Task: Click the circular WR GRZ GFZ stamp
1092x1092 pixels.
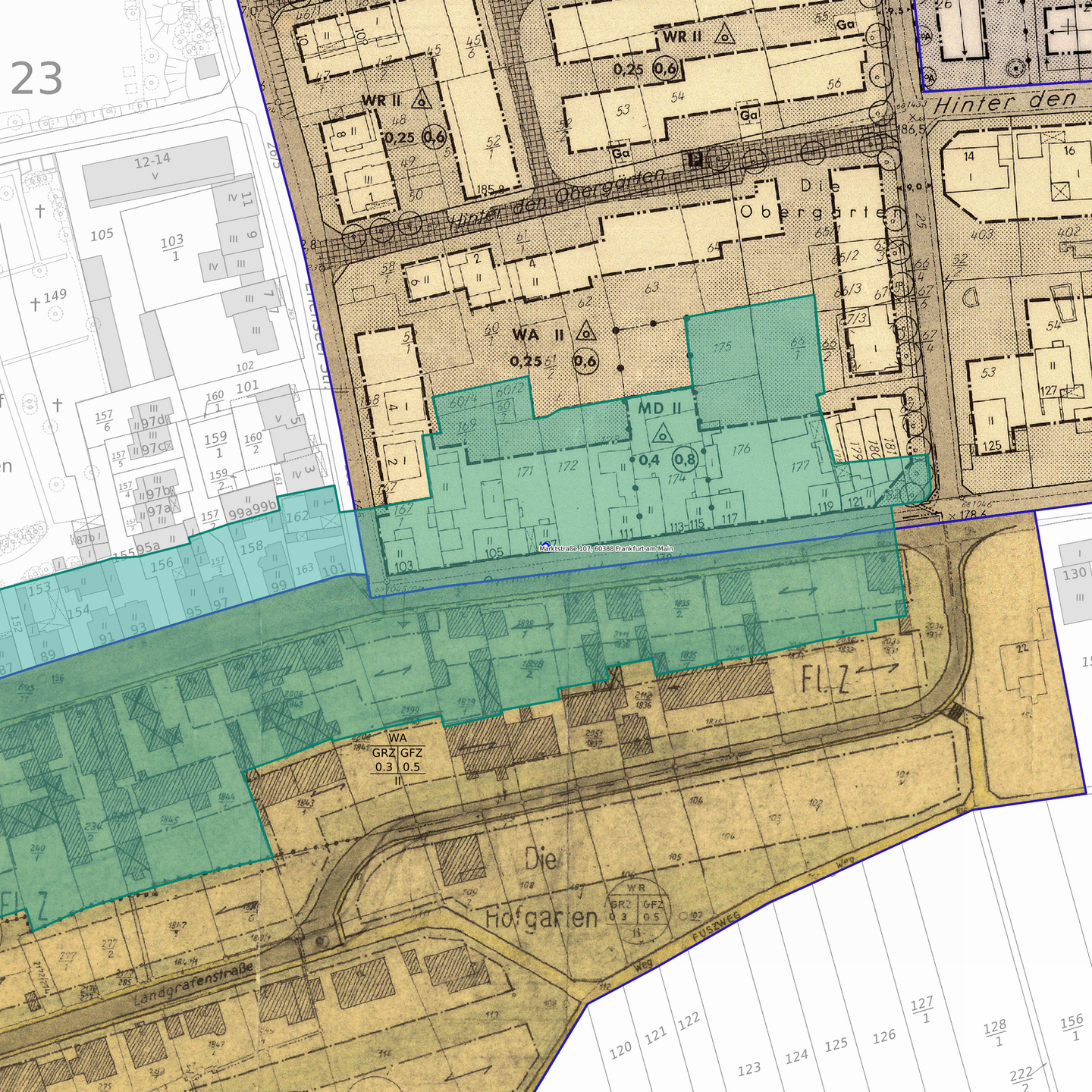Action: (637, 910)
